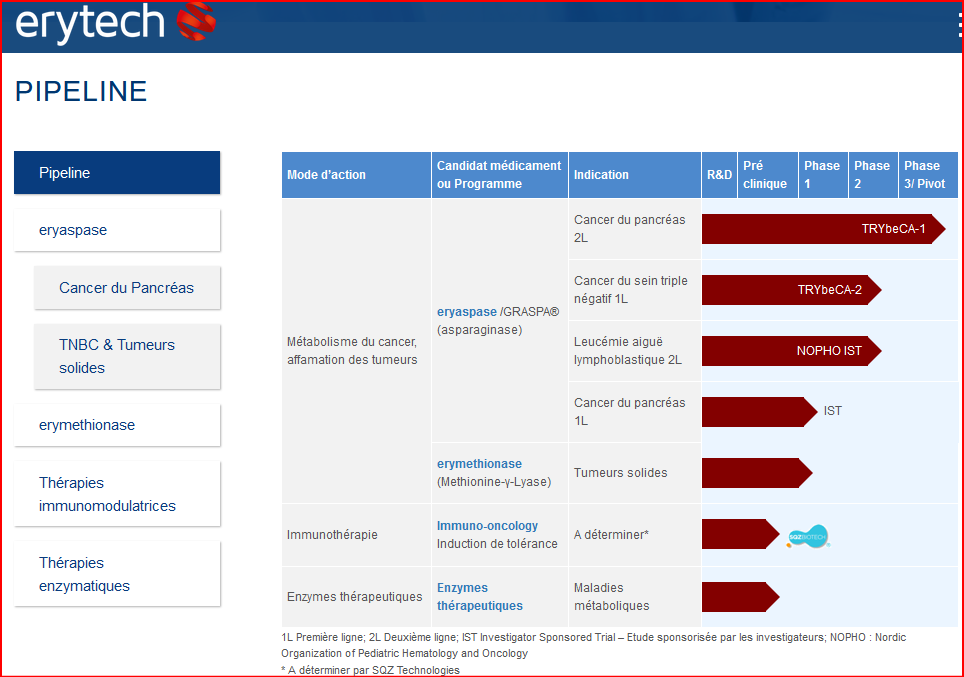
Task: Click the Cancer du sein triple négatif 1L cell
Action: coord(635,290)
